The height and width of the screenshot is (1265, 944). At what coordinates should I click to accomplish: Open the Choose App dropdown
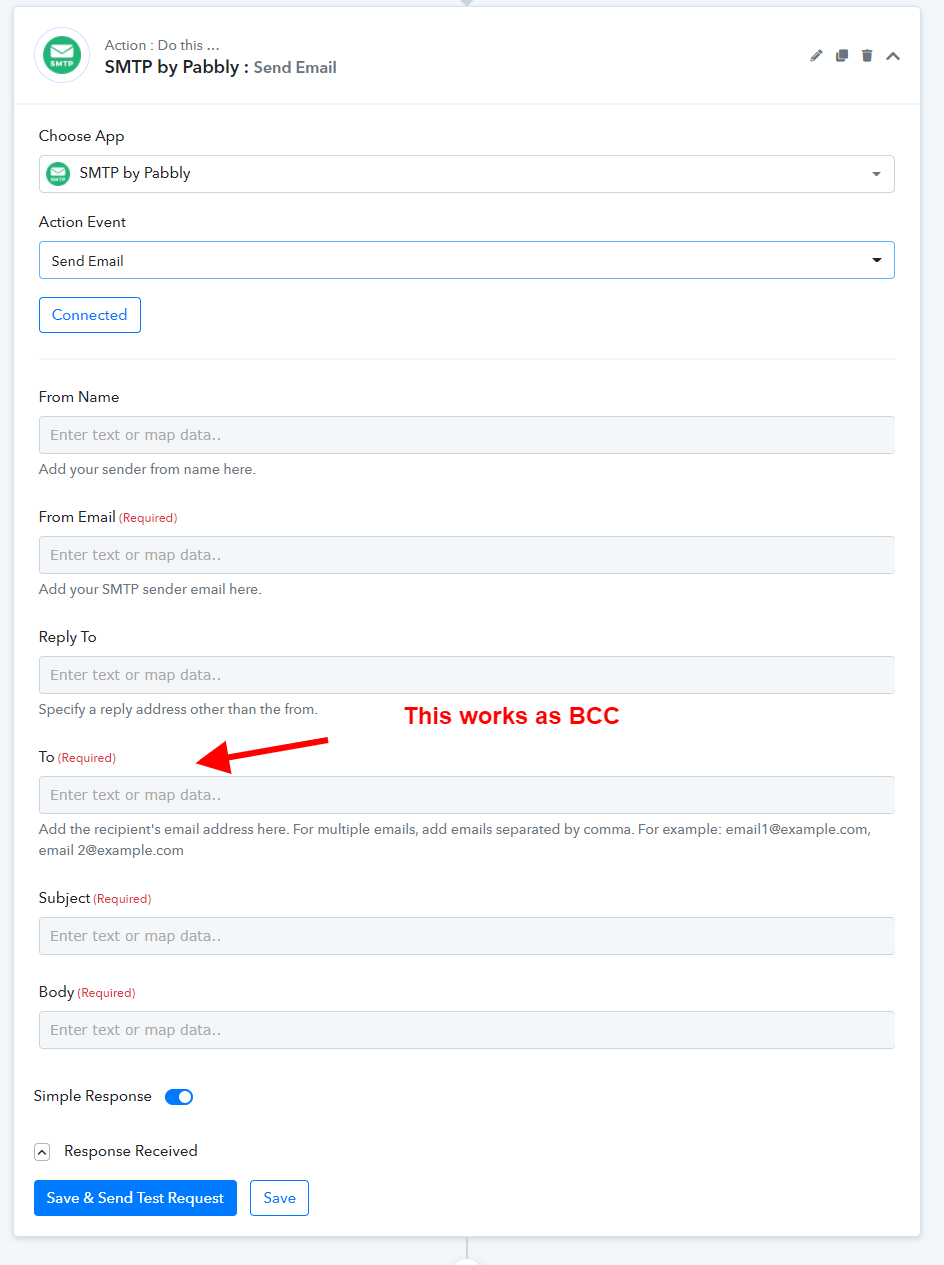pos(466,174)
